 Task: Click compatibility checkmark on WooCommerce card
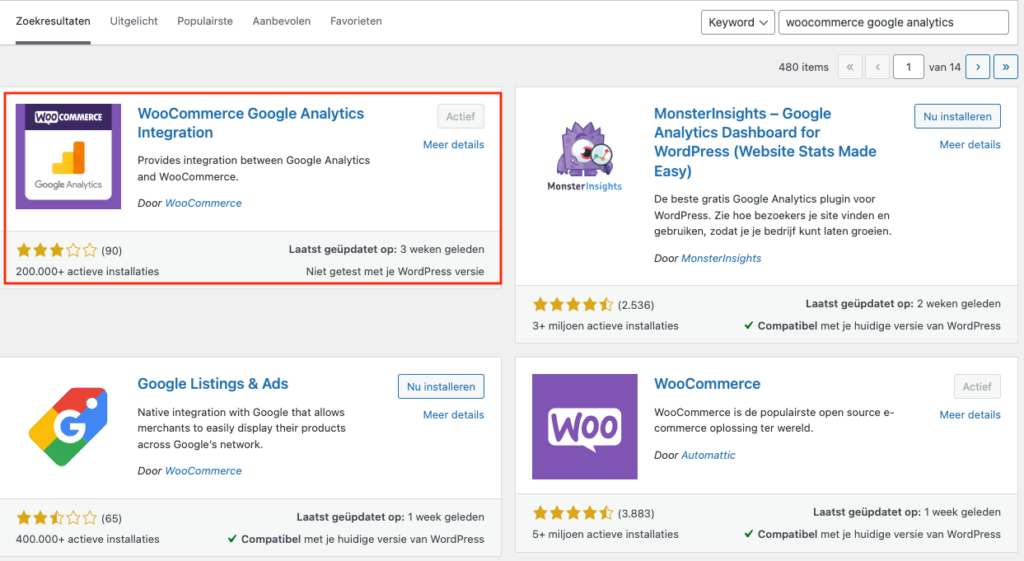(748, 534)
